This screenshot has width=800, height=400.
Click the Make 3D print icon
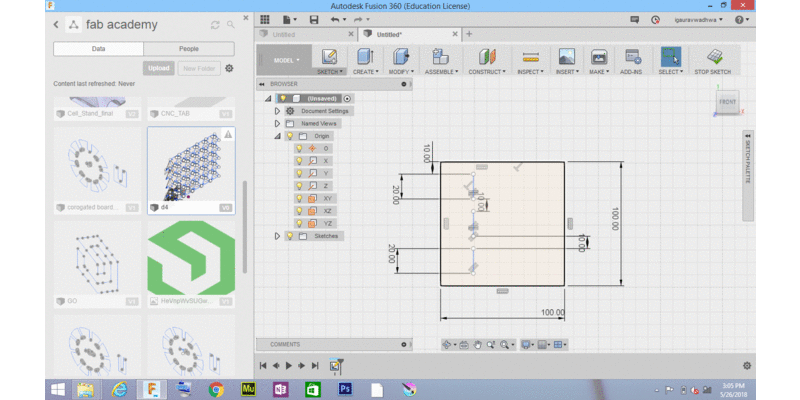[x=599, y=57]
